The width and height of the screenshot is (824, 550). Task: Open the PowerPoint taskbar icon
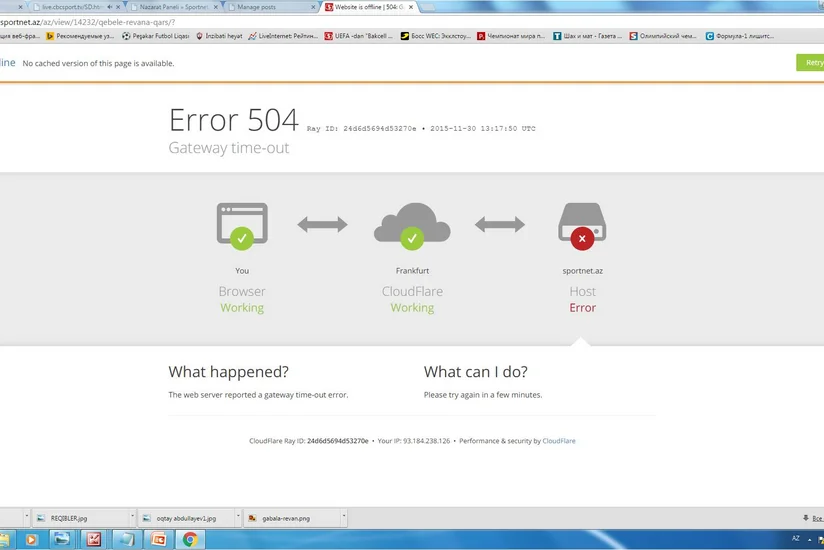tap(158, 539)
